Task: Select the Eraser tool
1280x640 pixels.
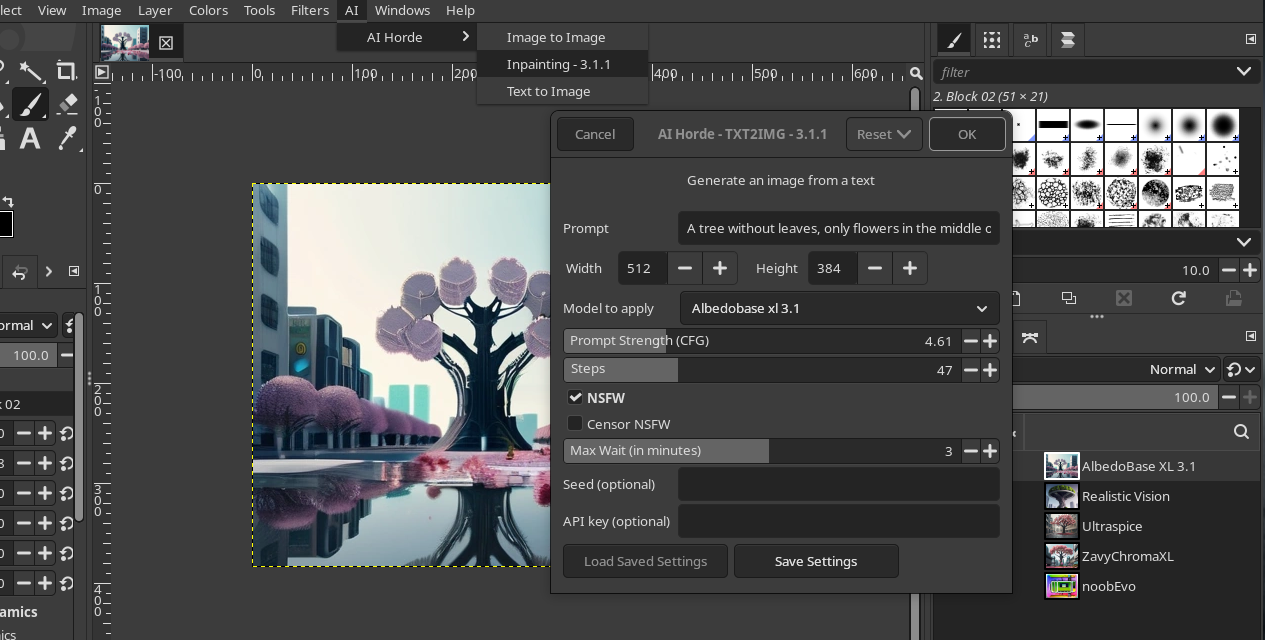Action: coord(67,102)
